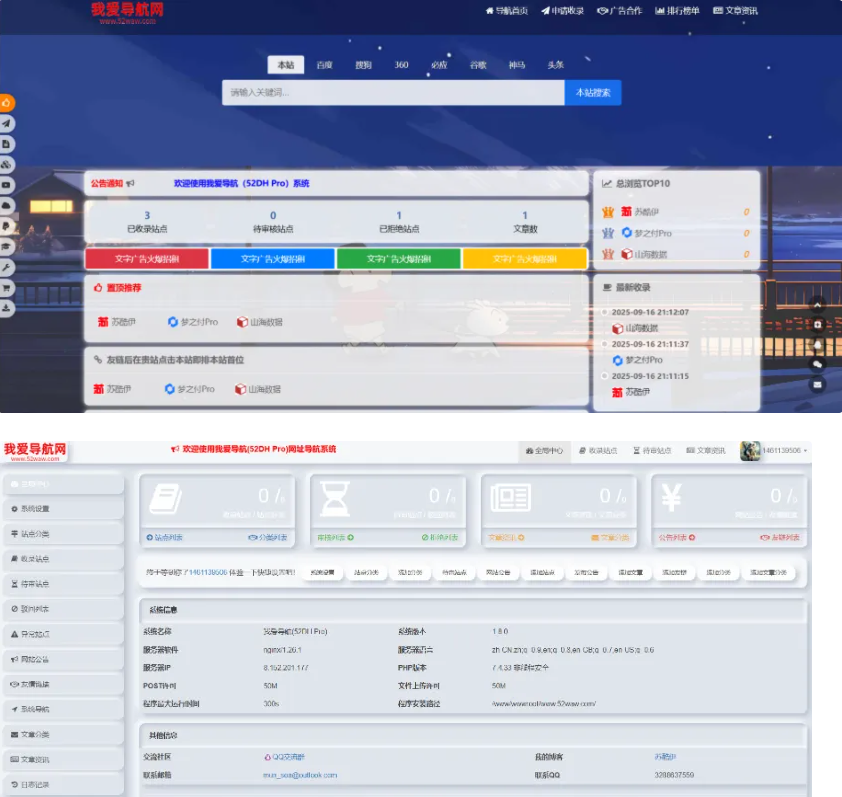Viewport: 842px width, 797px height.
Task: Open the user 1461139506 account dropdown
Action: [x=774, y=452]
